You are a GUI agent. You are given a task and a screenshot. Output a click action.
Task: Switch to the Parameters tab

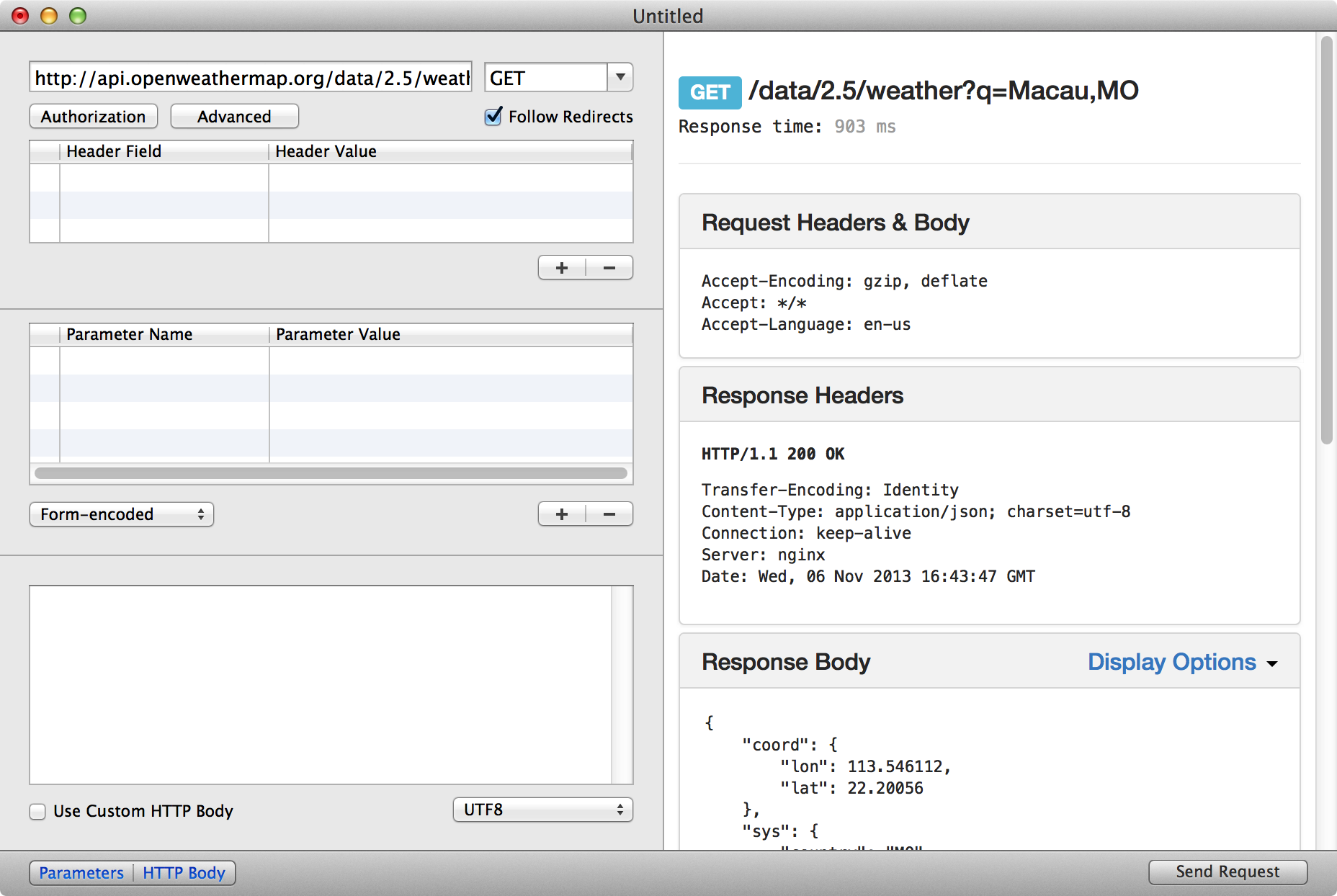(x=81, y=873)
